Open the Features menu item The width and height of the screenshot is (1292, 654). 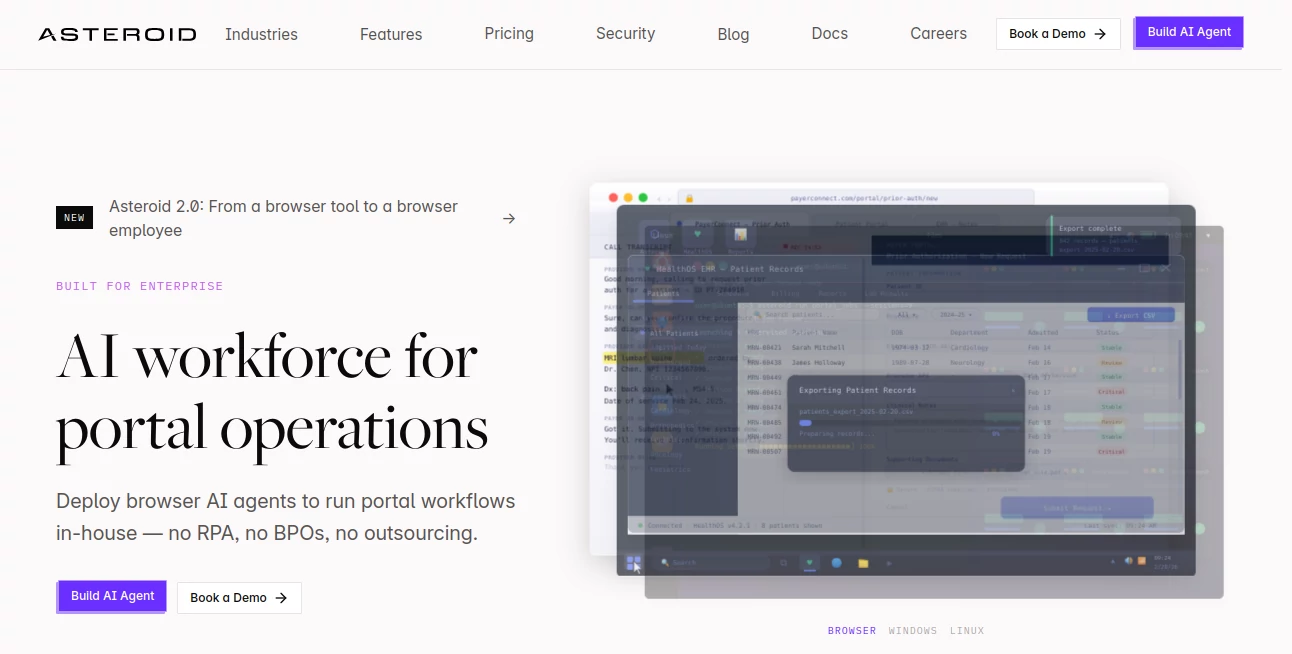[x=391, y=34]
